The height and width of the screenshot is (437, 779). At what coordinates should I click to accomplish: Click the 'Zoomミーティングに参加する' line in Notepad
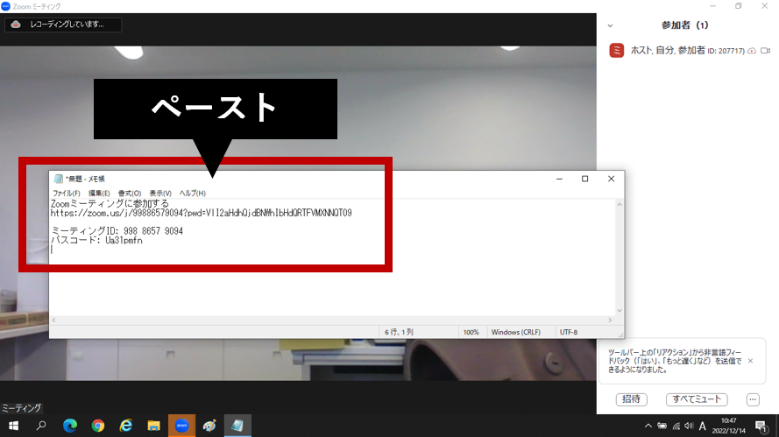(109, 204)
